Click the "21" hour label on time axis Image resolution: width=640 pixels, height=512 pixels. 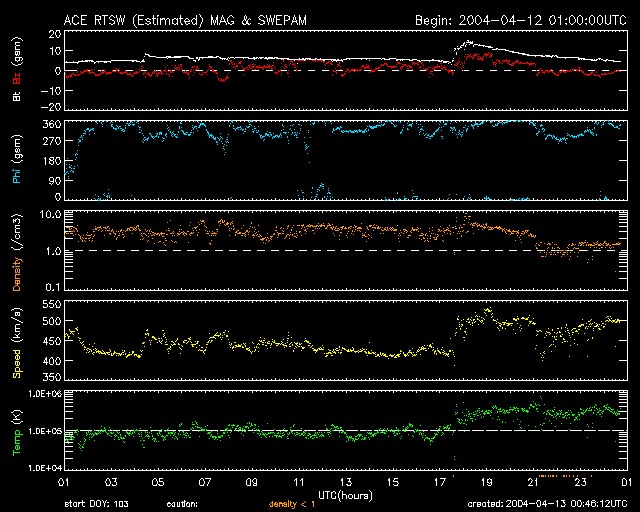point(533,482)
